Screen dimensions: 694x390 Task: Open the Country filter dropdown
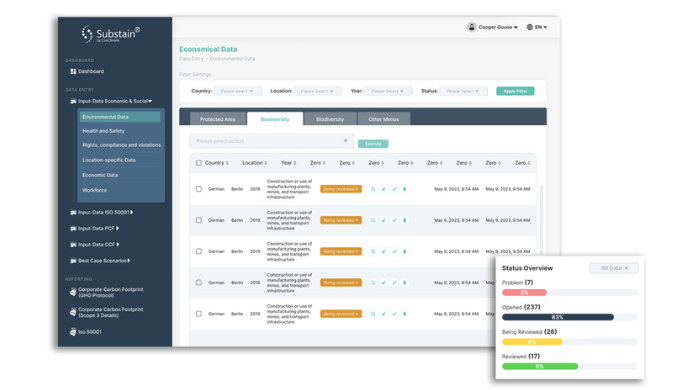(237, 91)
